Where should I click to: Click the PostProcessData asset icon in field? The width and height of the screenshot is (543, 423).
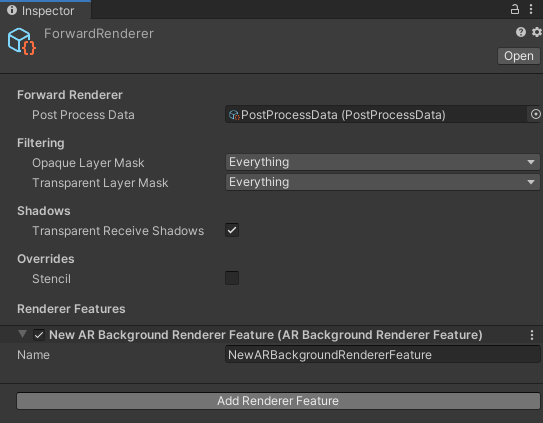pos(234,115)
